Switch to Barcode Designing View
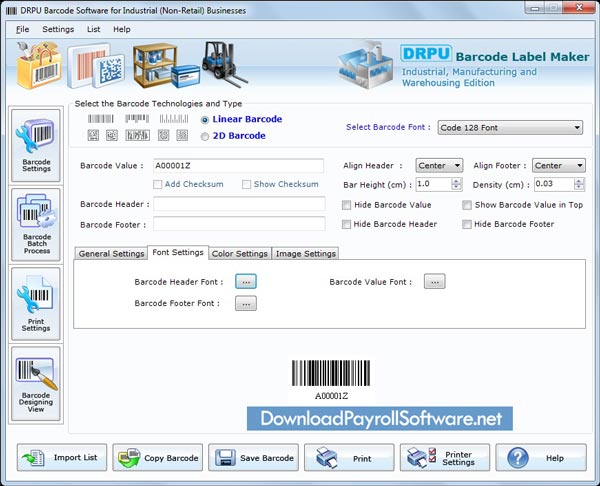The height and width of the screenshot is (486, 600). click(x=36, y=384)
